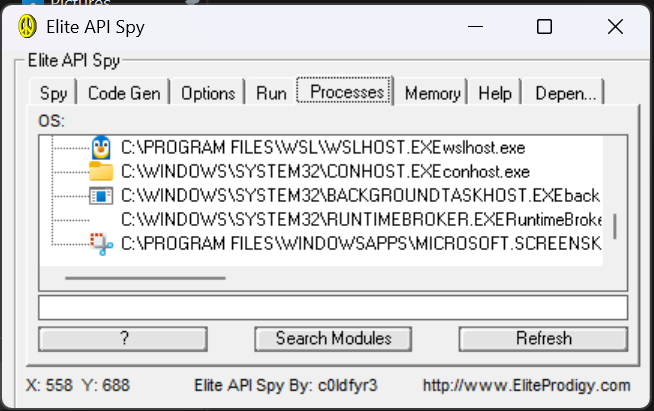
Task: Click the vertical scrollbar thumb in process list
Action: pos(614,227)
